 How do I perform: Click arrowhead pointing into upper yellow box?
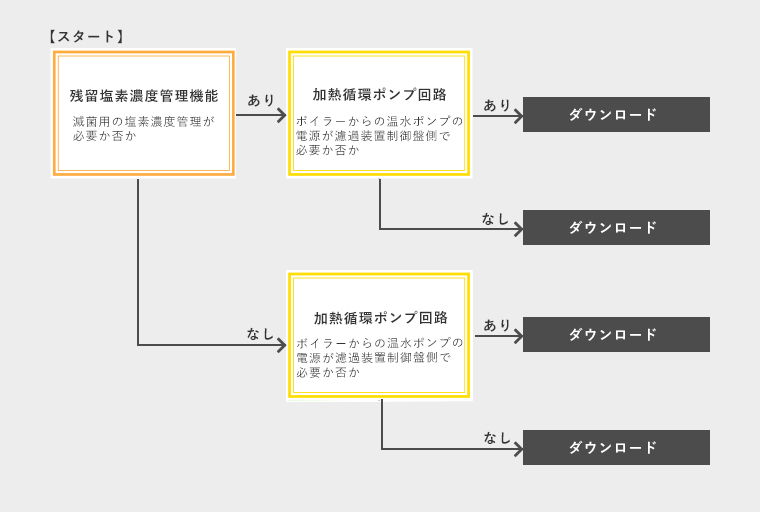tap(282, 115)
